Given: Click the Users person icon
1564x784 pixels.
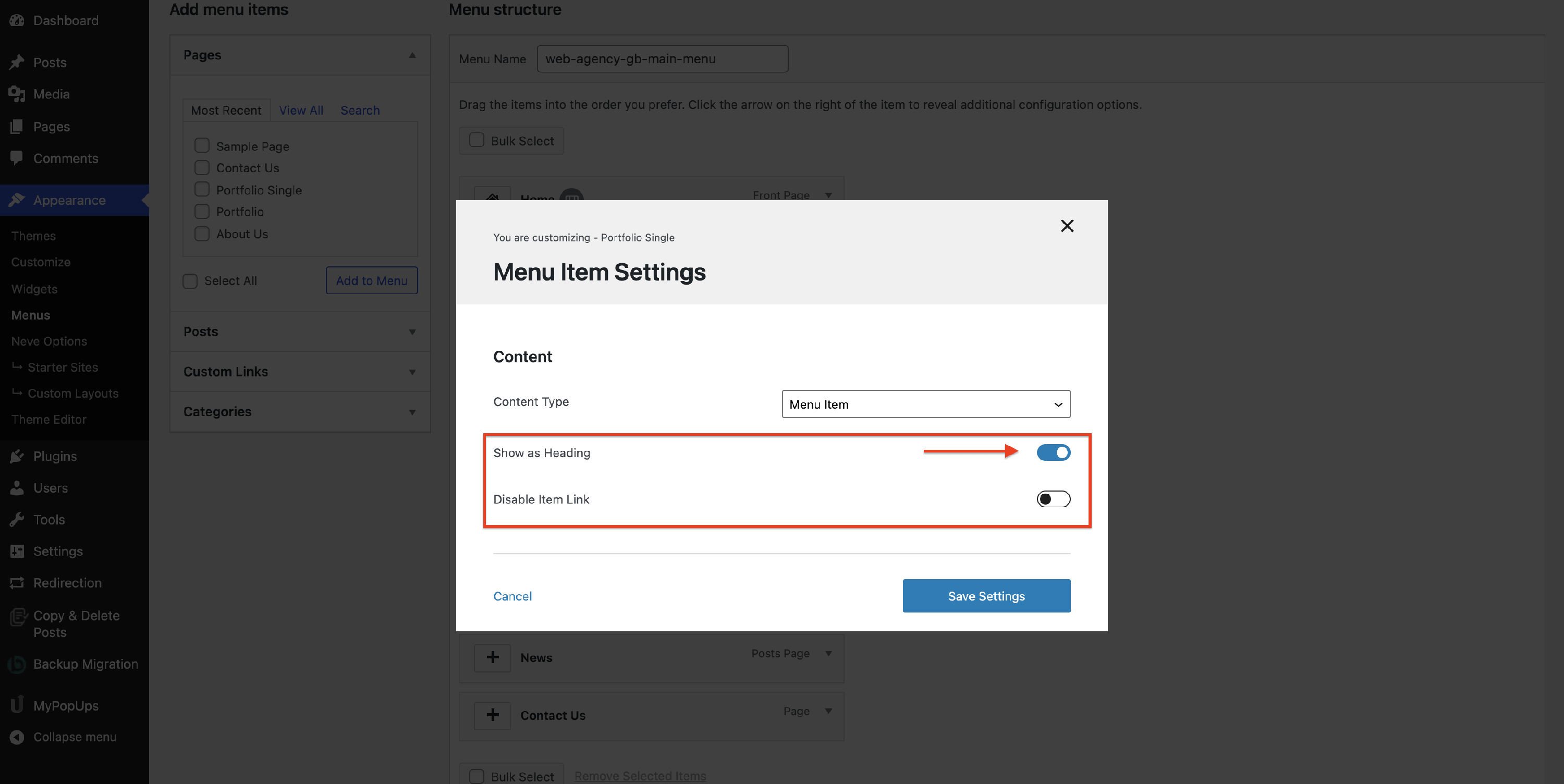Looking at the screenshot, I should [x=17, y=488].
